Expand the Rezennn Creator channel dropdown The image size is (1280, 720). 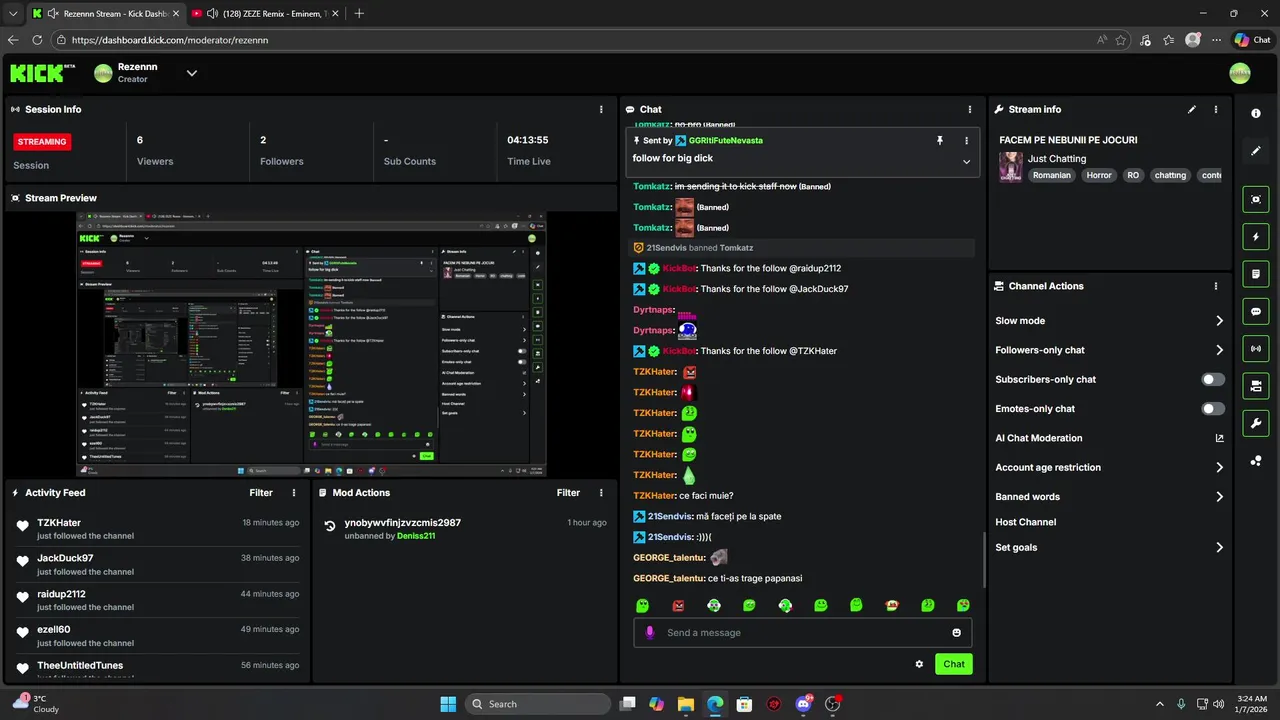[192, 73]
